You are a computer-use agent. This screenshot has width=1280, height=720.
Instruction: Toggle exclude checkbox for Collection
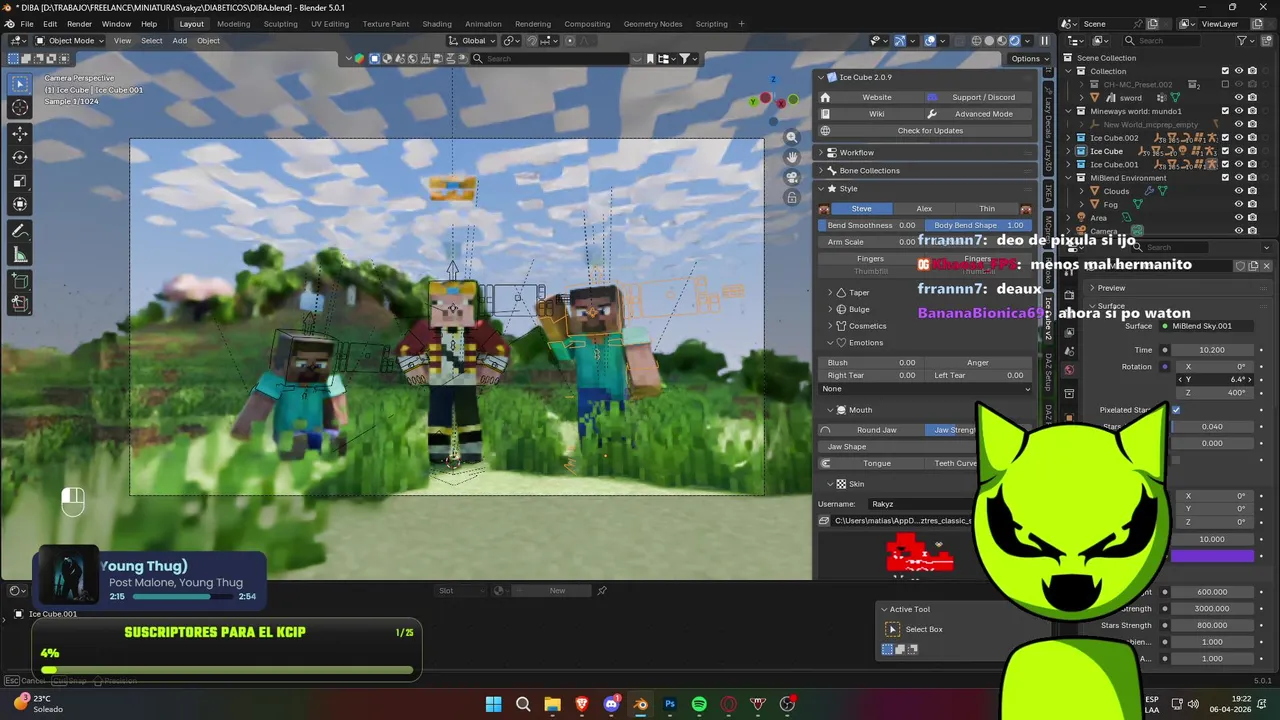tap(1225, 71)
